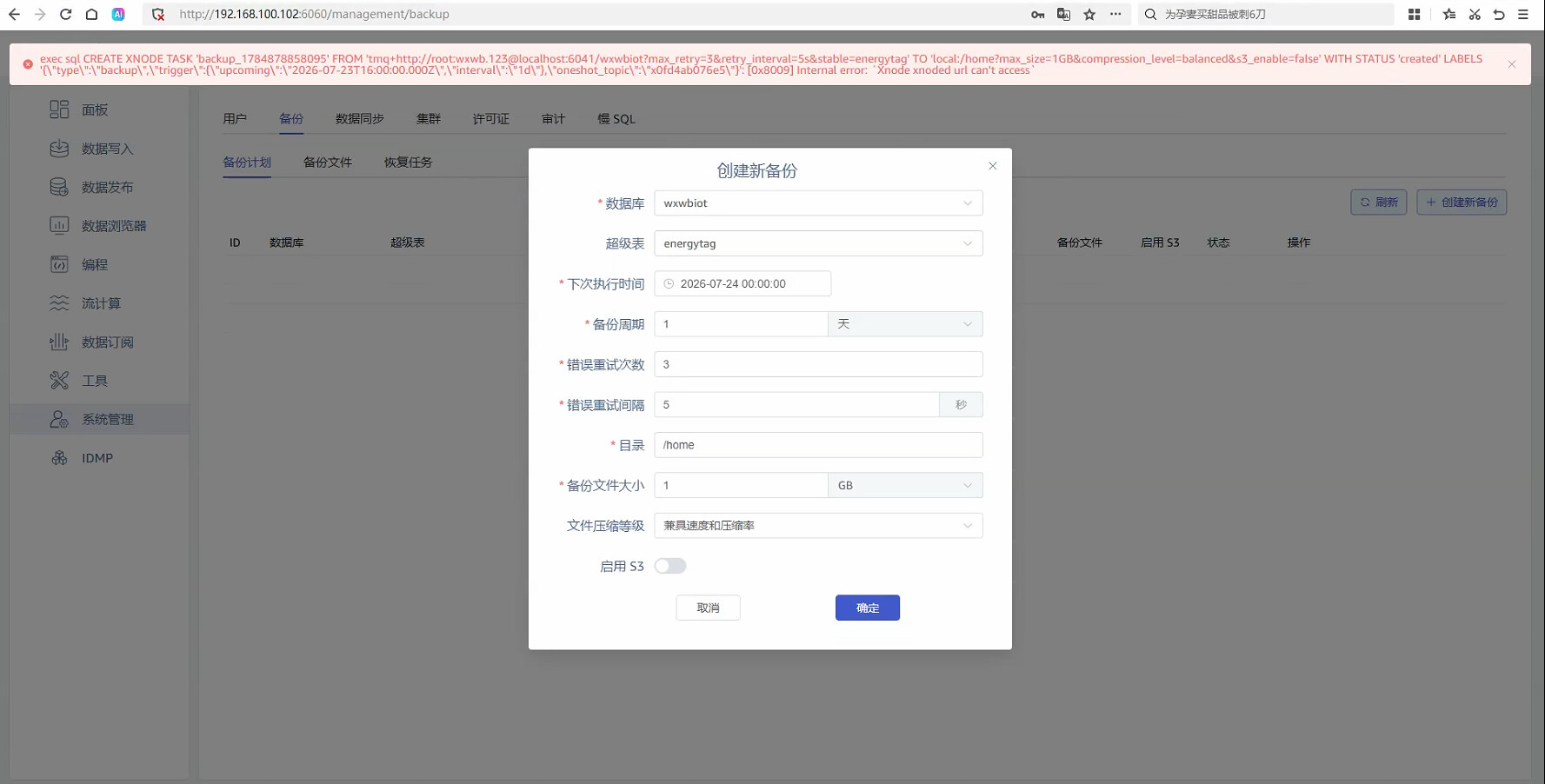
Task: Go to the browser home page
Action: point(92,14)
